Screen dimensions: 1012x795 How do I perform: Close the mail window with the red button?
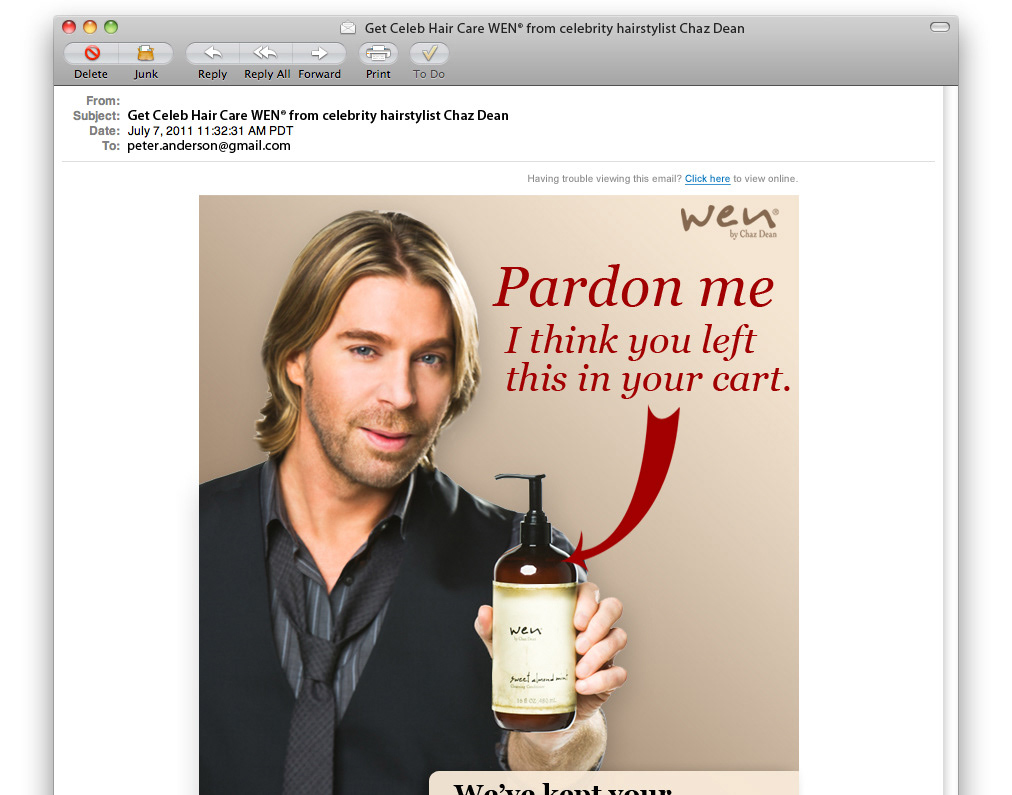click(69, 27)
